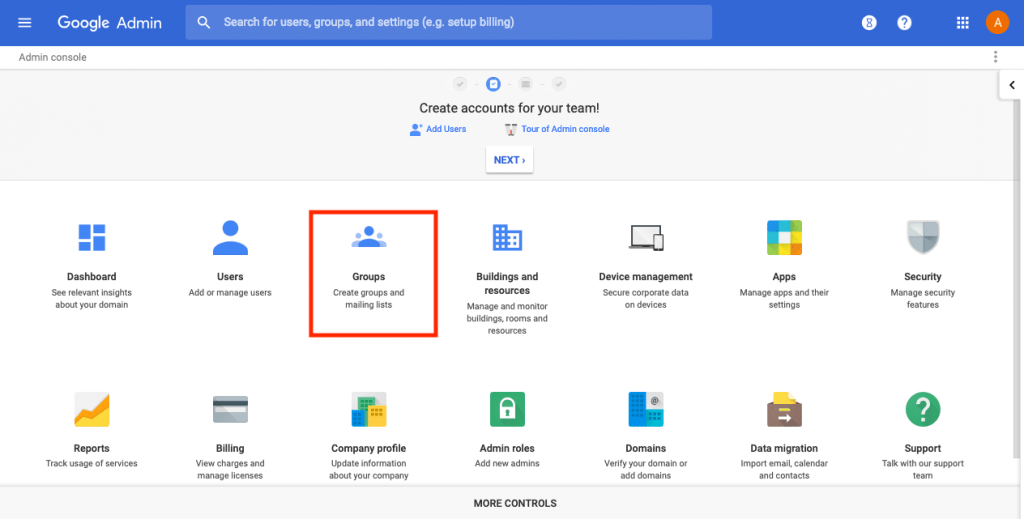Image resolution: width=1024 pixels, height=519 pixels.
Task: Click the Security shield icon
Action: pyautogui.click(x=923, y=238)
